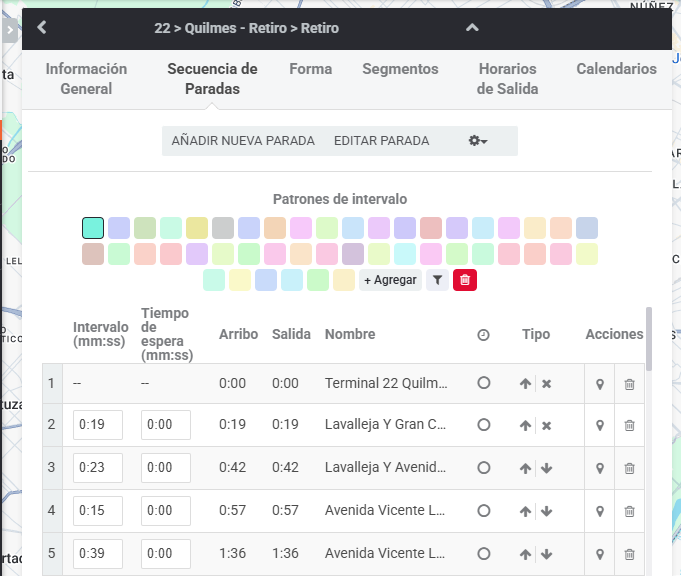Open the gear settings dropdown

pyautogui.click(x=478, y=141)
